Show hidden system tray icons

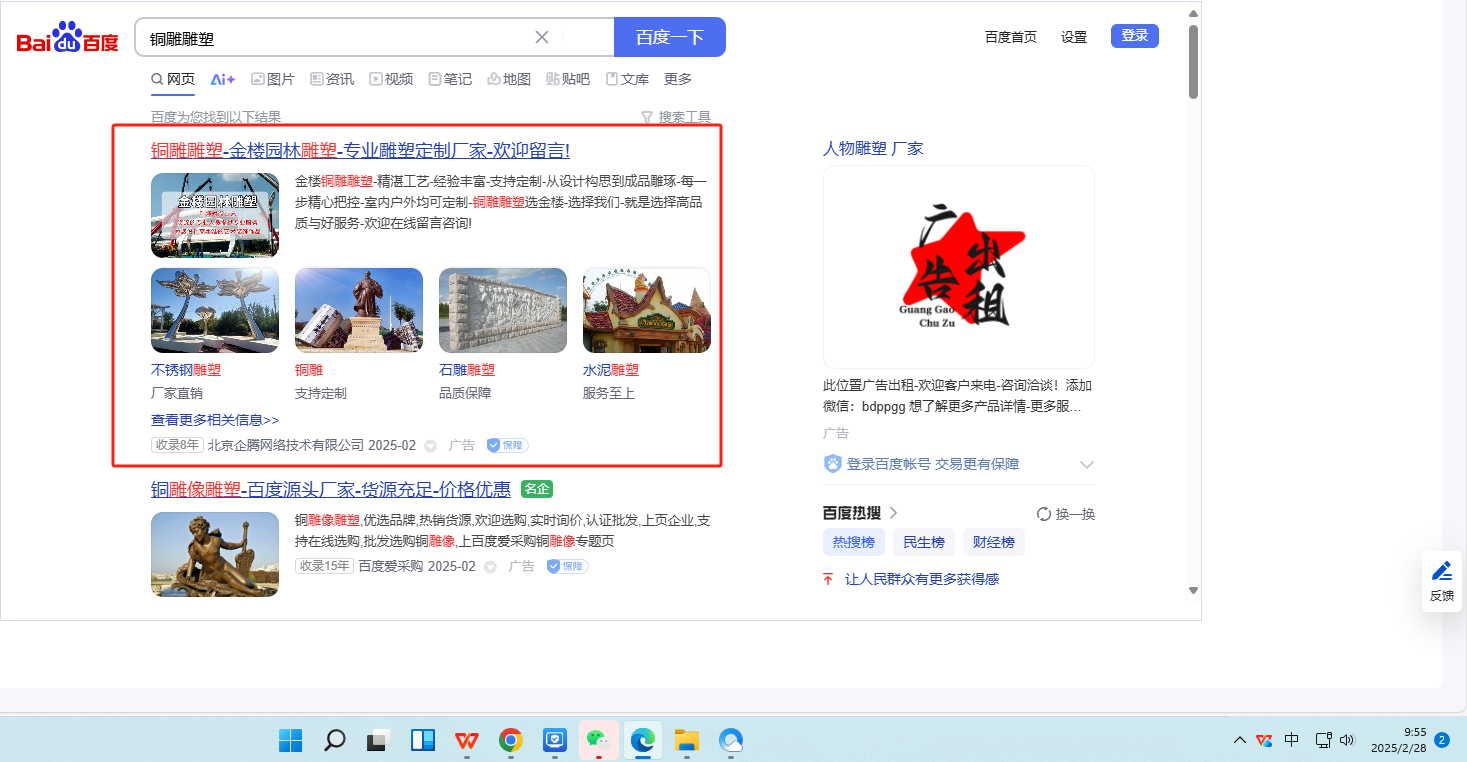(x=1240, y=740)
